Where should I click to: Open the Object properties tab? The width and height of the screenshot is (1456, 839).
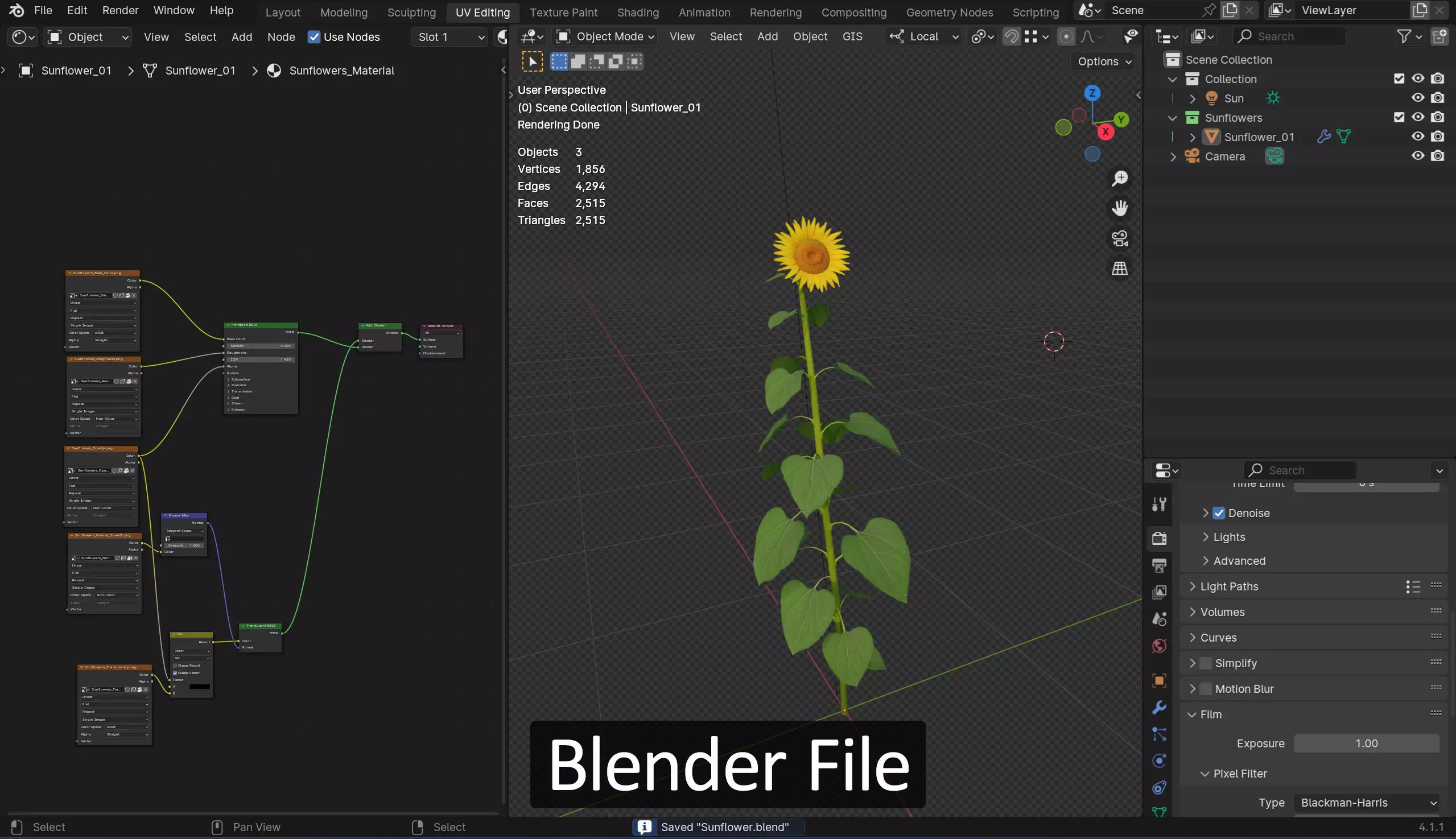click(1159, 680)
